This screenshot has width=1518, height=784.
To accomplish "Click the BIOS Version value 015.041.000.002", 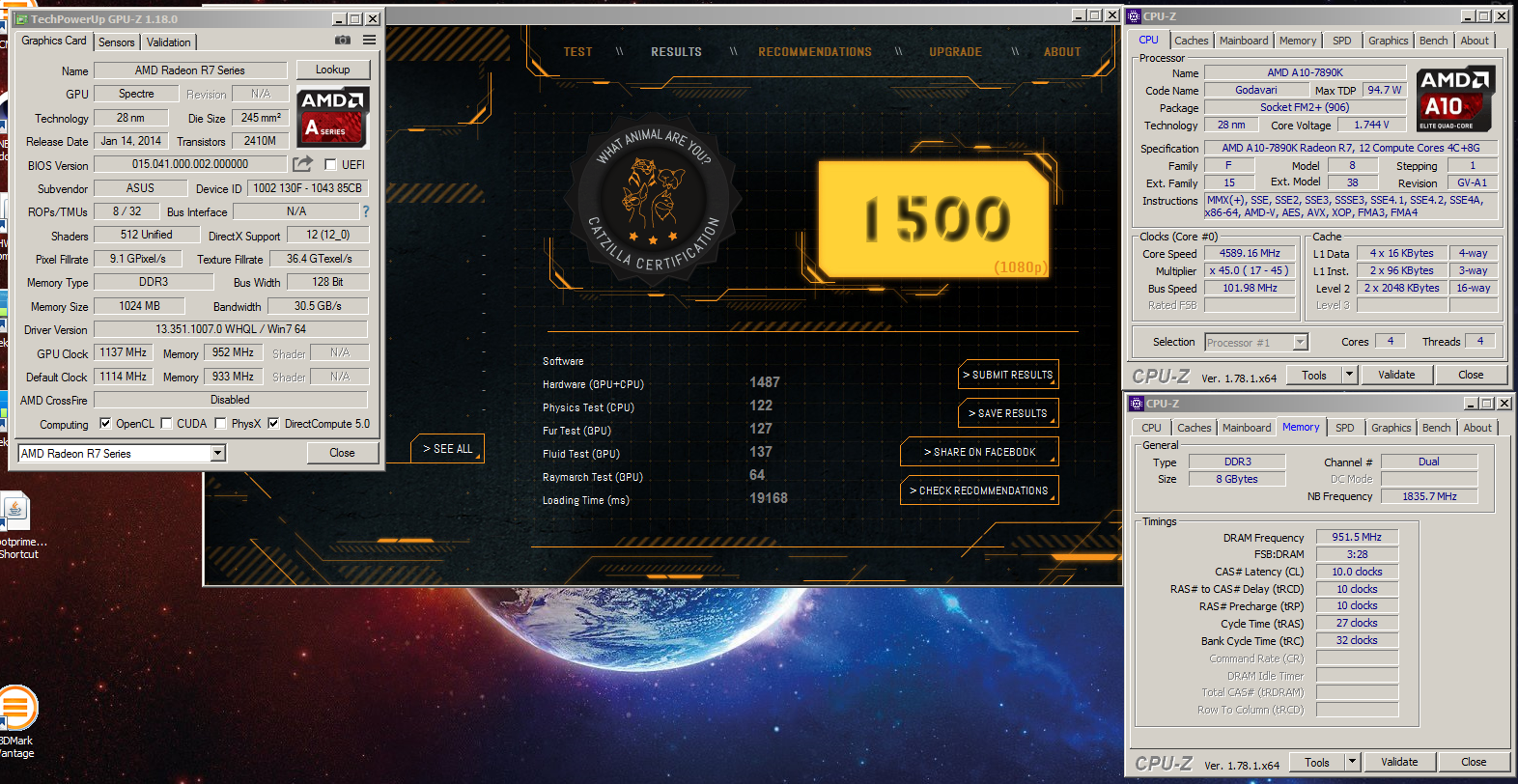I will click(190, 164).
